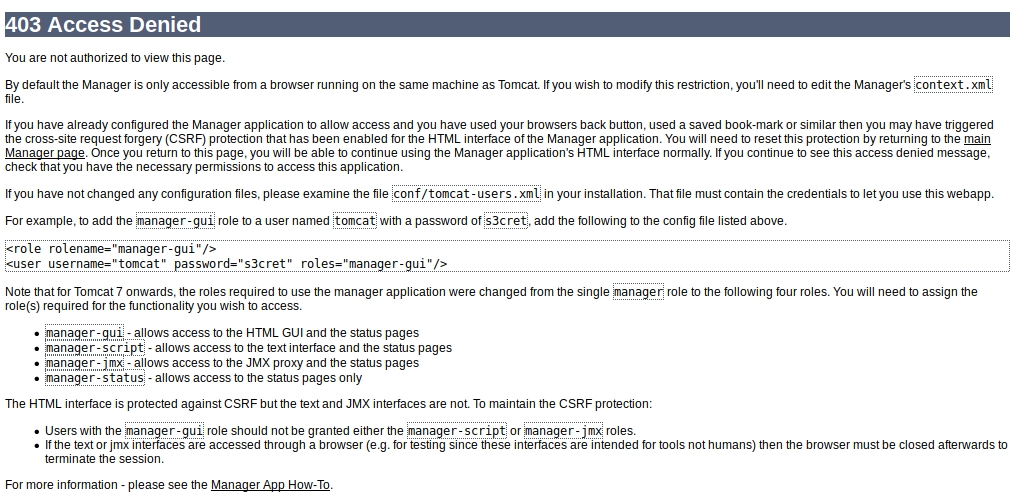This screenshot has height=498, width=1016.
Task: Click "You are not authorized" message text
Action: pyautogui.click(x=115, y=58)
